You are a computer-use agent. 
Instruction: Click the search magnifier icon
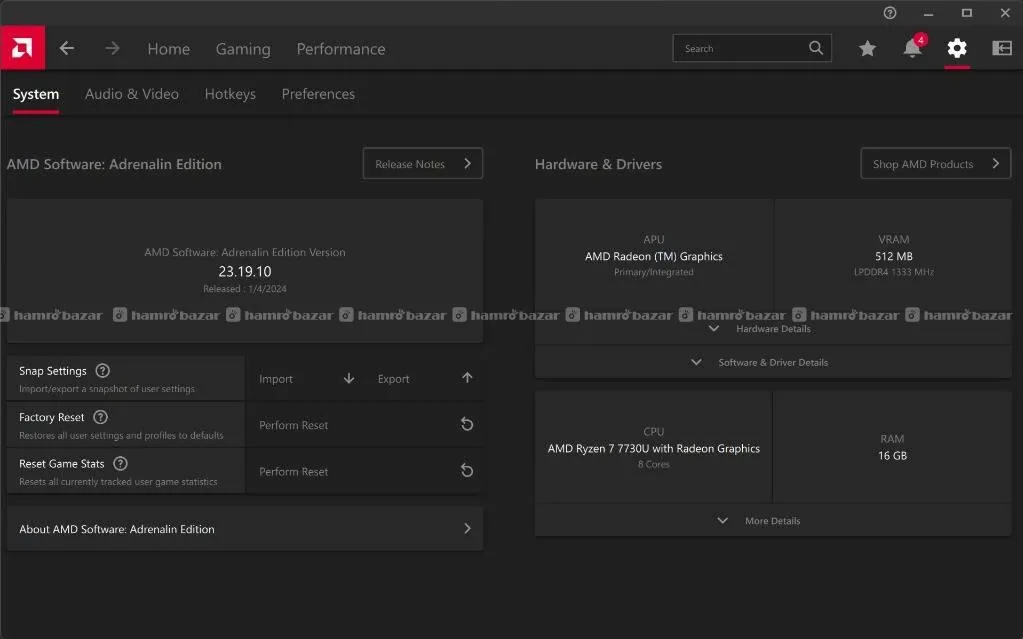point(816,48)
